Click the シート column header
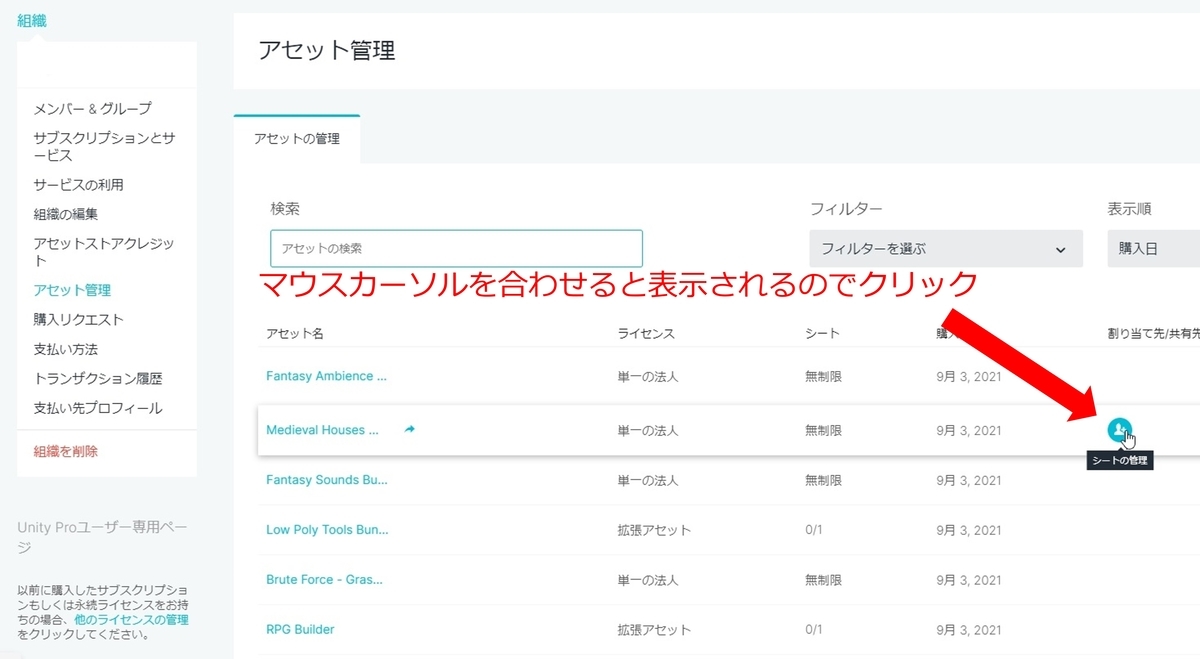1200x659 pixels. click(x=822, y=333)
